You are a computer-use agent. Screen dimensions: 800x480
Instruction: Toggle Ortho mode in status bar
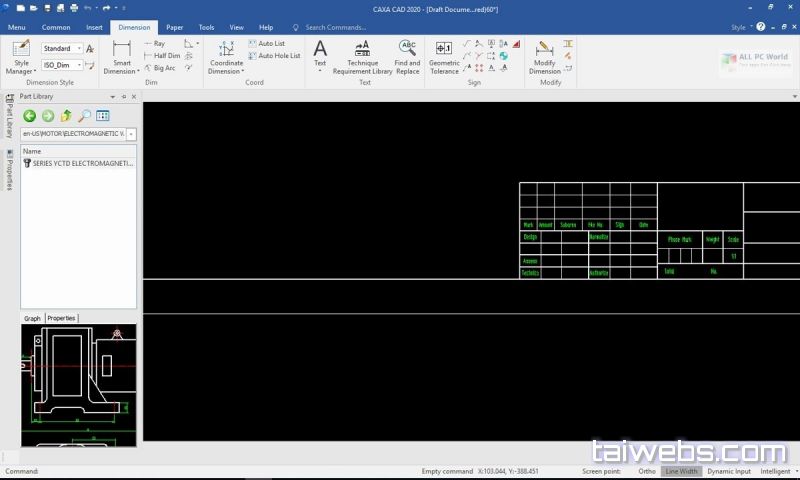[x=647, y=471]
